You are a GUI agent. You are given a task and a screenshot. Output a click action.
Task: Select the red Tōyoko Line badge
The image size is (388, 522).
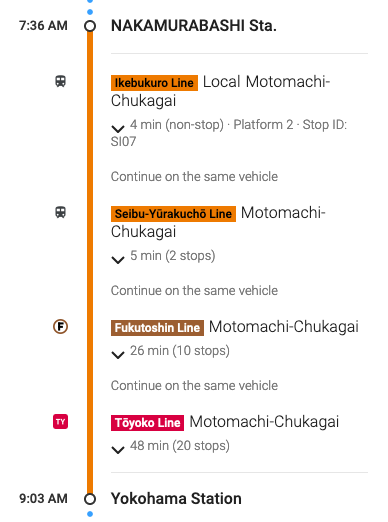pyautogui.click(x=147, y=423)
